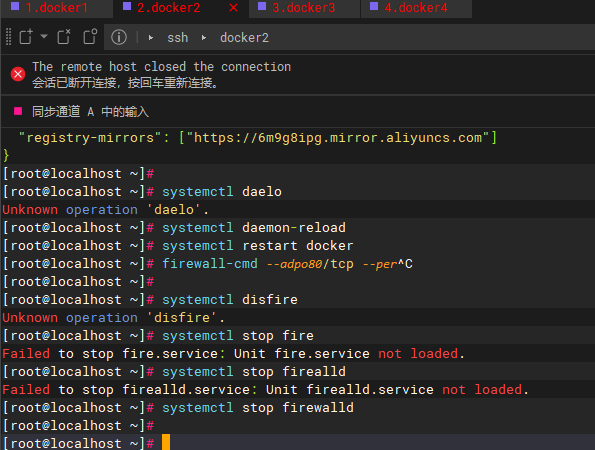Switch to the 3.docker3 tab
Viewport: 595px width, 450px height.
click(304, 8)
